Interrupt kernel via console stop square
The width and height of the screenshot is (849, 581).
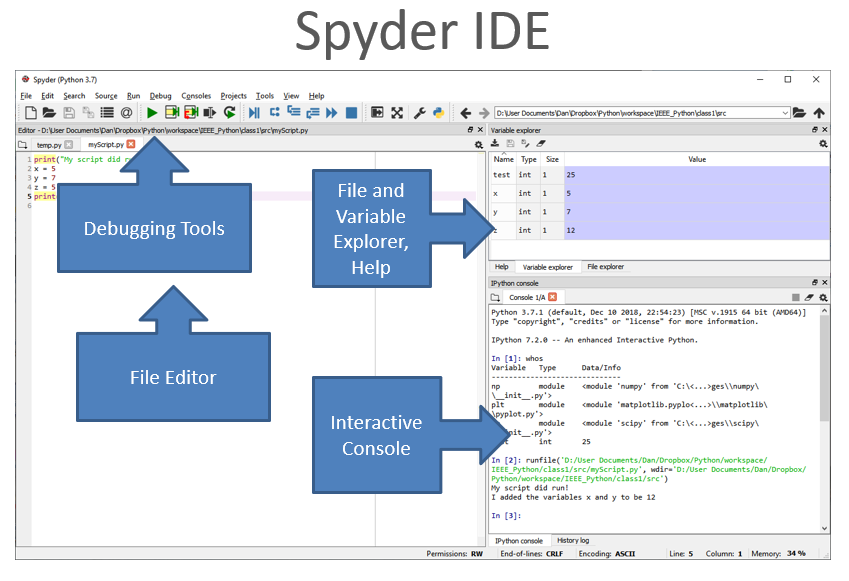coord(795,297)
